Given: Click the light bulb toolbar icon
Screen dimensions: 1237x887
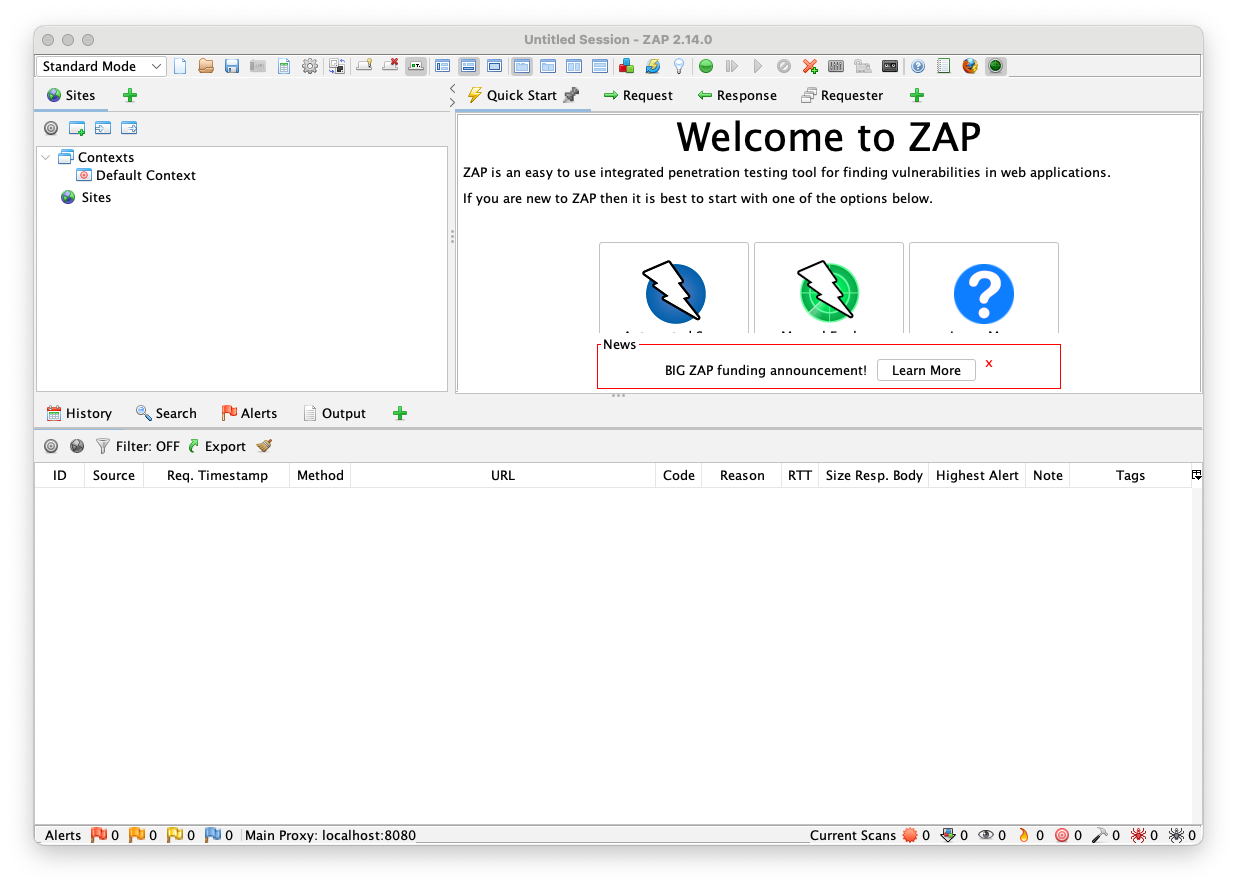Looking at the screenshot, I should point(679,67).
